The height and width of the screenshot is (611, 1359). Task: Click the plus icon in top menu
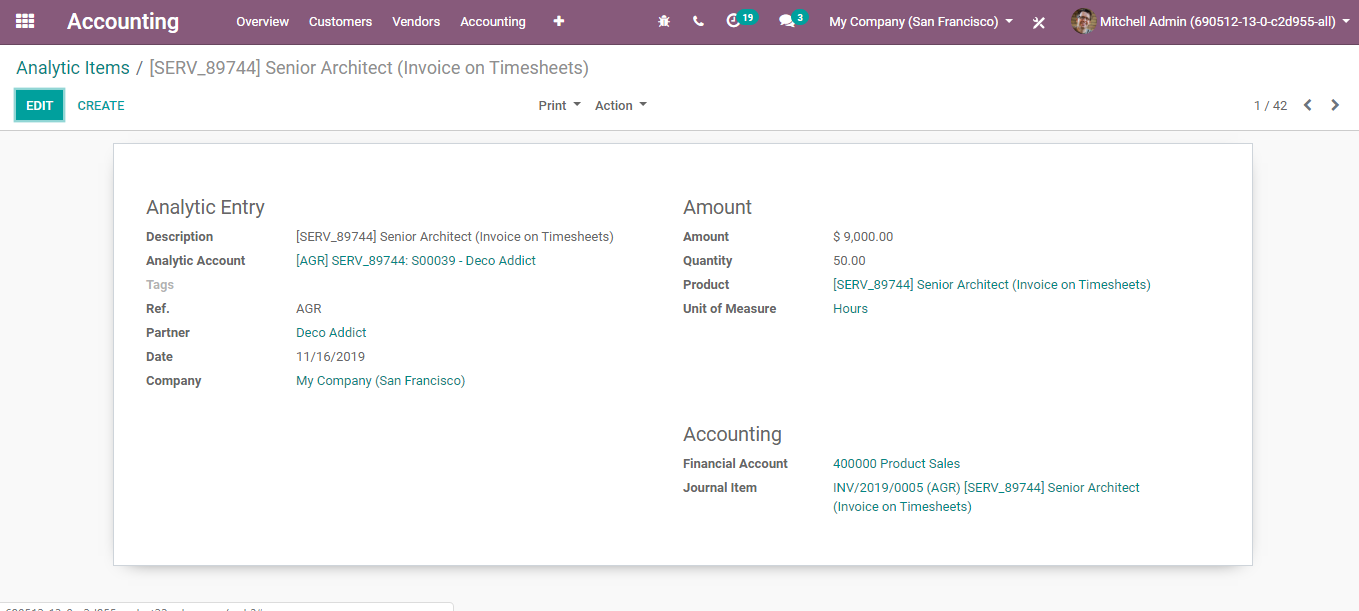point(558,21)
